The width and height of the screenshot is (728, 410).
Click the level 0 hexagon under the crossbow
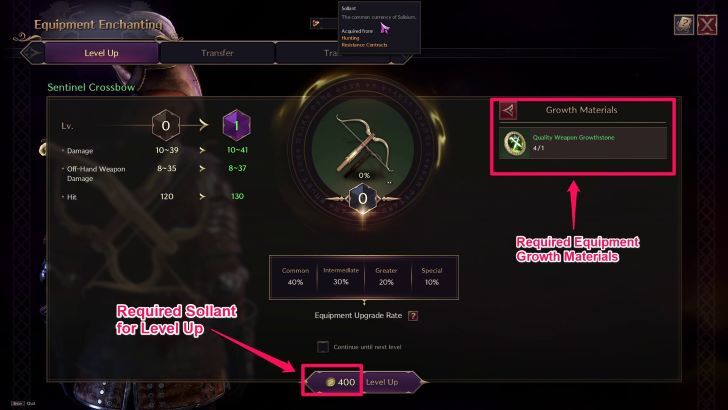363,199
